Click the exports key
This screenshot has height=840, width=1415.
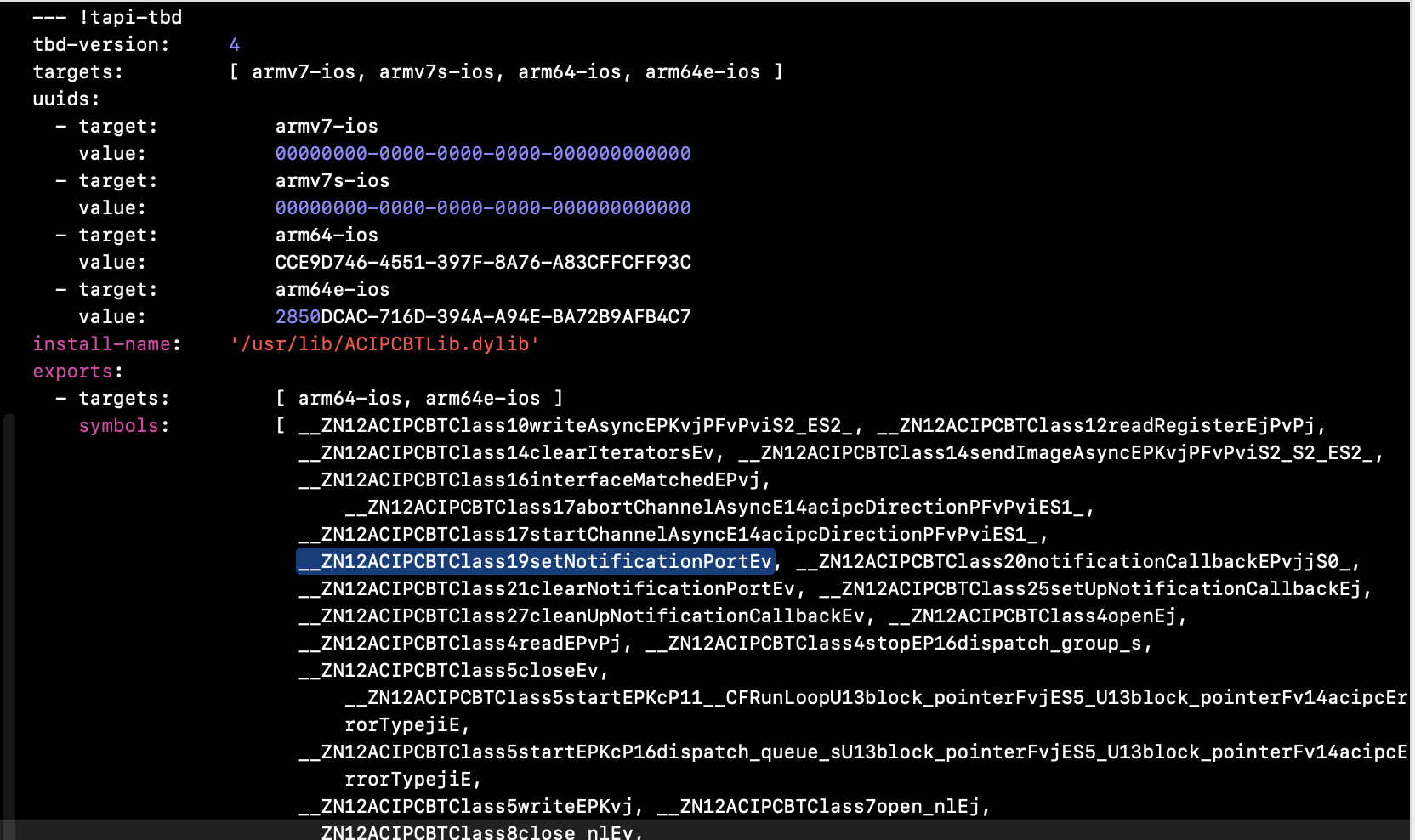pyautogui.click(x=72, y=372)
